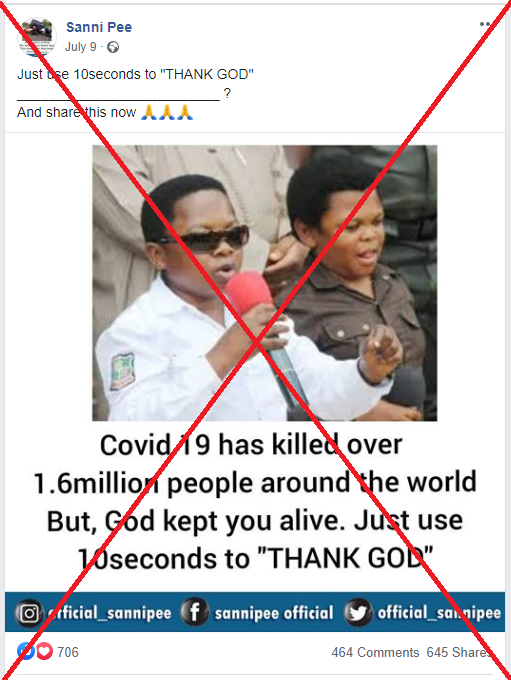Open the July 9 post timestamp
Image resolution: width=511 pixels, height=680 pixels.
tap(81, 47)
